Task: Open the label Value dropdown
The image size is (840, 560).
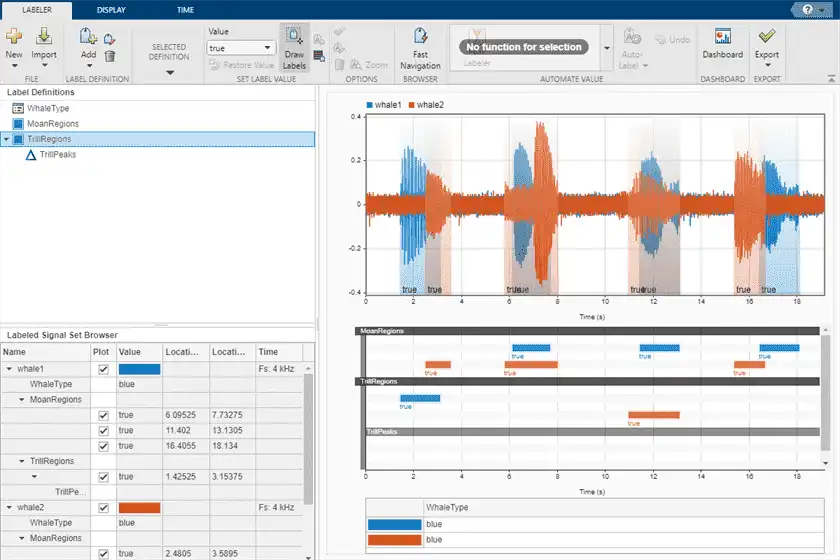Action: pyautogui.click(x=240, y=48)
